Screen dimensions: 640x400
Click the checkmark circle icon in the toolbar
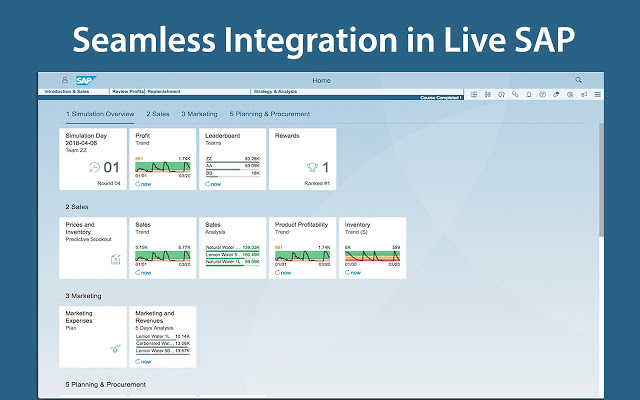542,94
